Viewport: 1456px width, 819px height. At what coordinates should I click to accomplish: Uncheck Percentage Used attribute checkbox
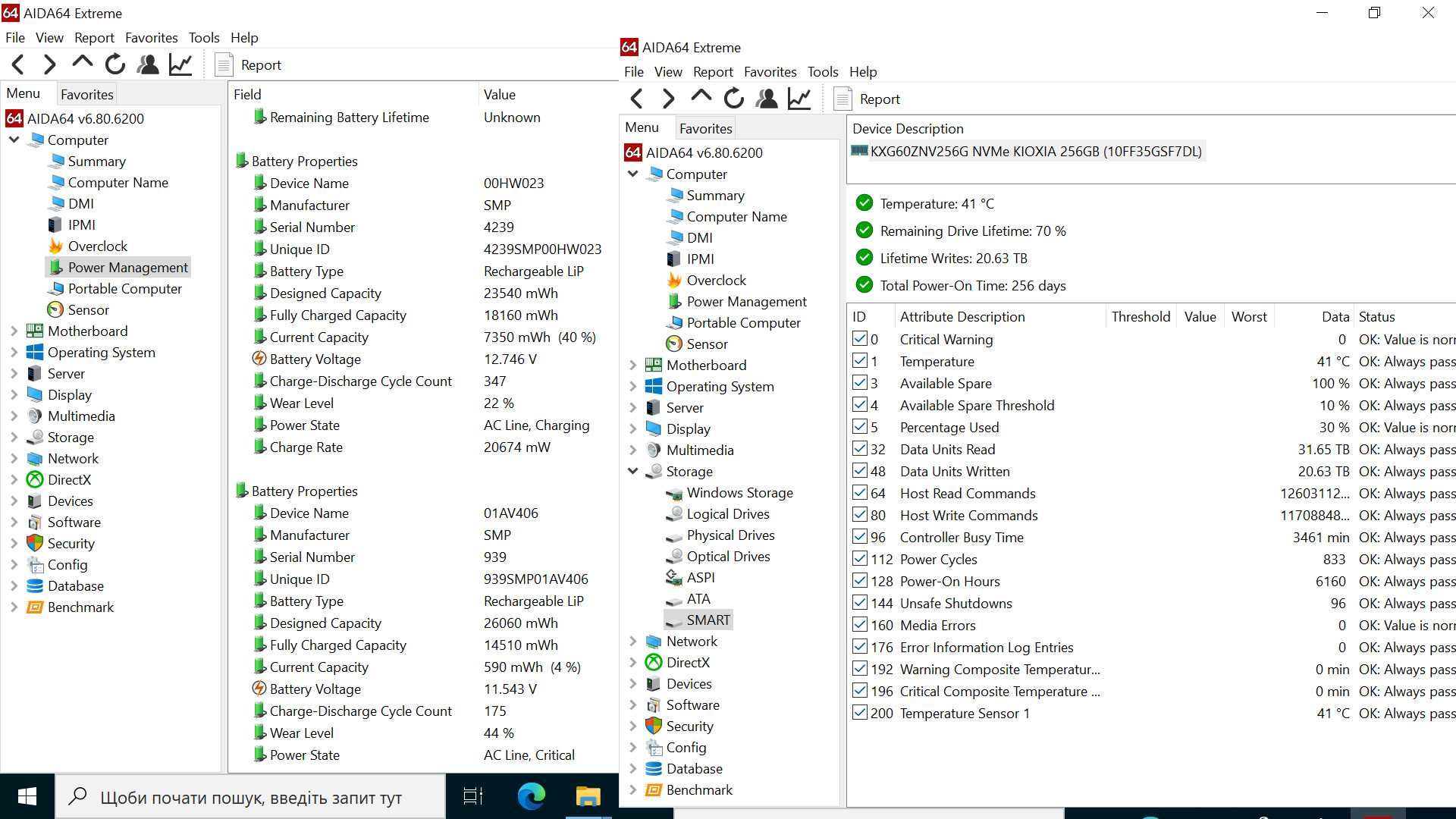click(860, 427)
